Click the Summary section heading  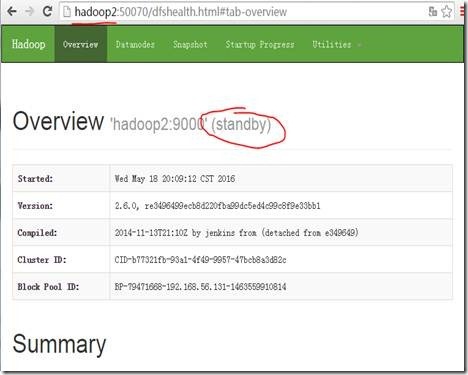[x=59, y=344]
